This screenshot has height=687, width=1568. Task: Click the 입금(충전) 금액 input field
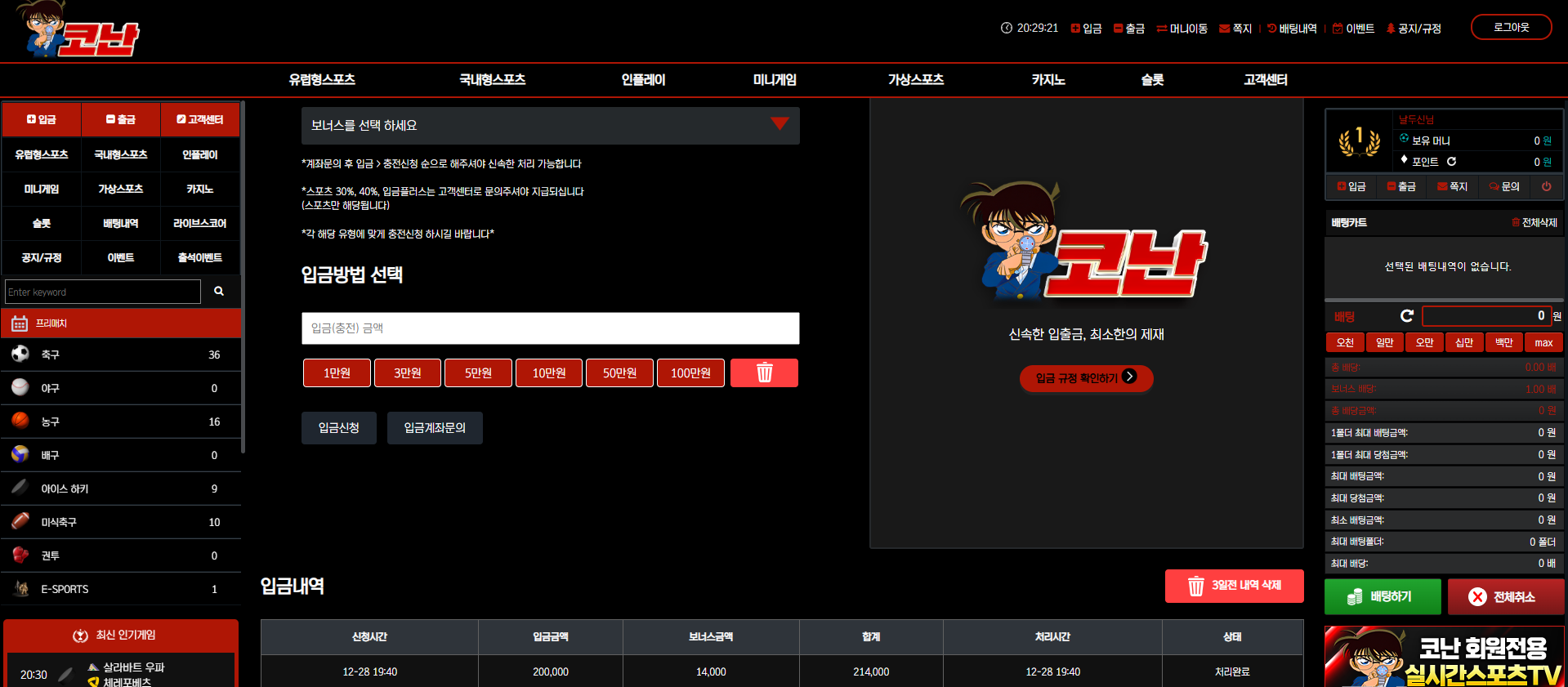tap(550, 328)
